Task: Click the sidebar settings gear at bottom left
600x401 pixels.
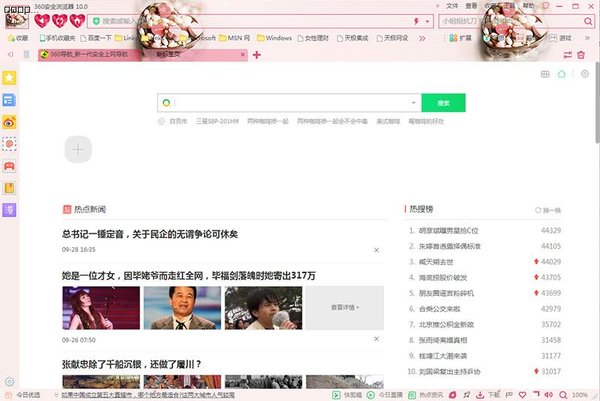Action: point(10,381)
